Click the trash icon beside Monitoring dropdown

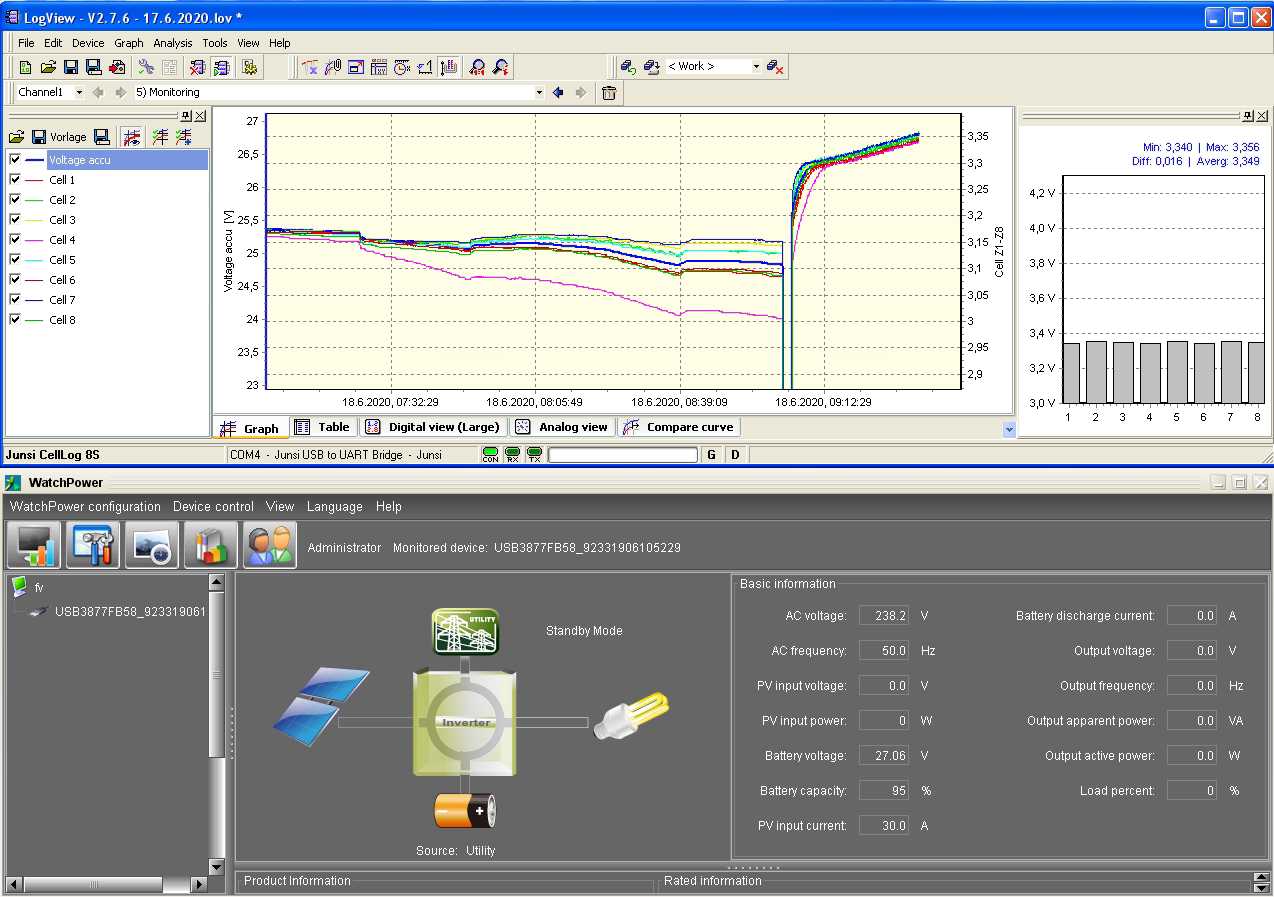(609, 93)
